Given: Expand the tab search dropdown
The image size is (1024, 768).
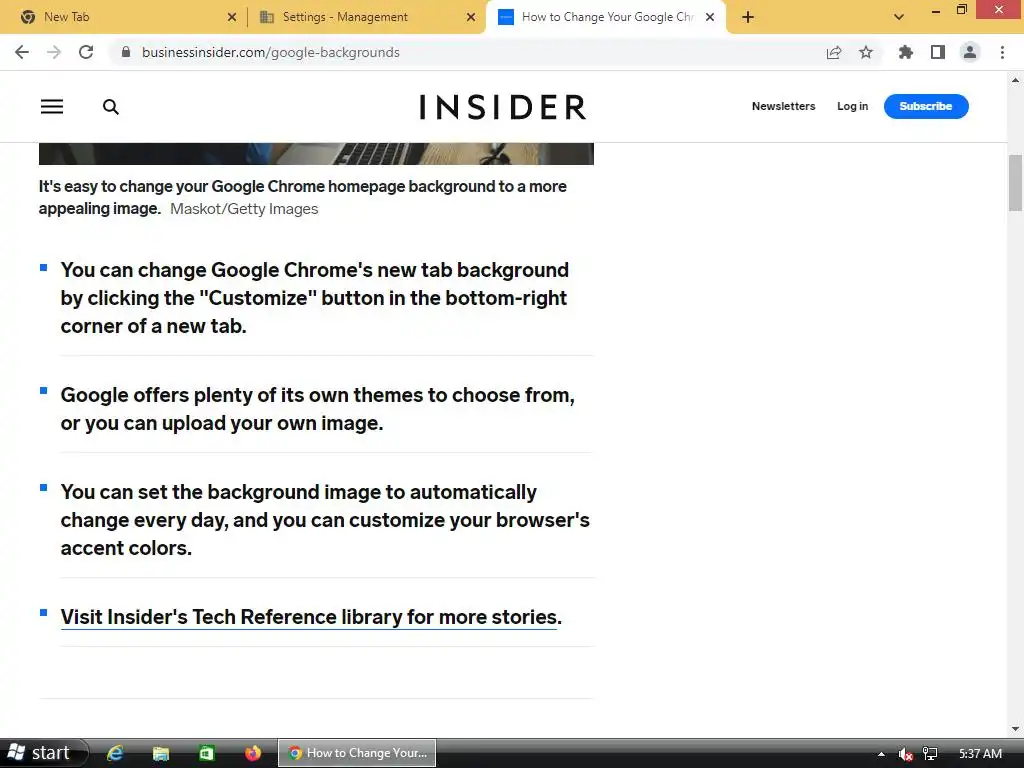Looking at the screenshot, I should coord(899,17).
